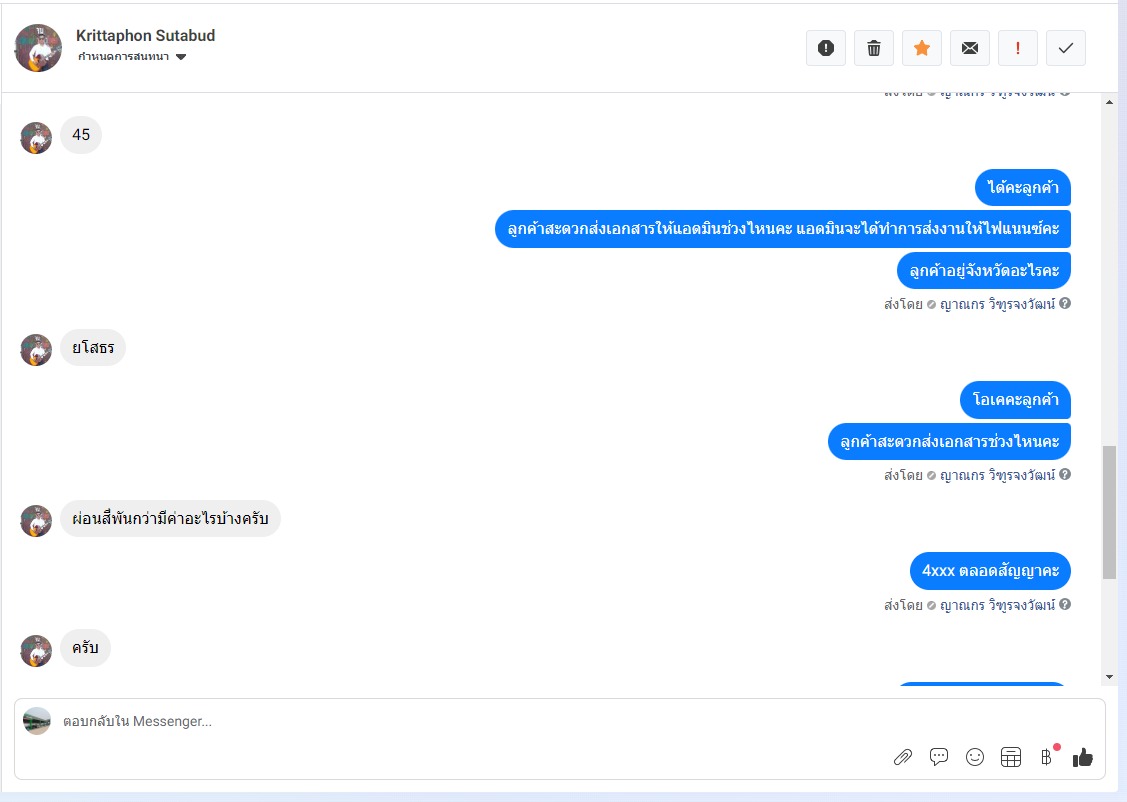Attach a file with the paperclip icon
The height and width of the screenshot is (802, 1127).
(x=903, y=757)
